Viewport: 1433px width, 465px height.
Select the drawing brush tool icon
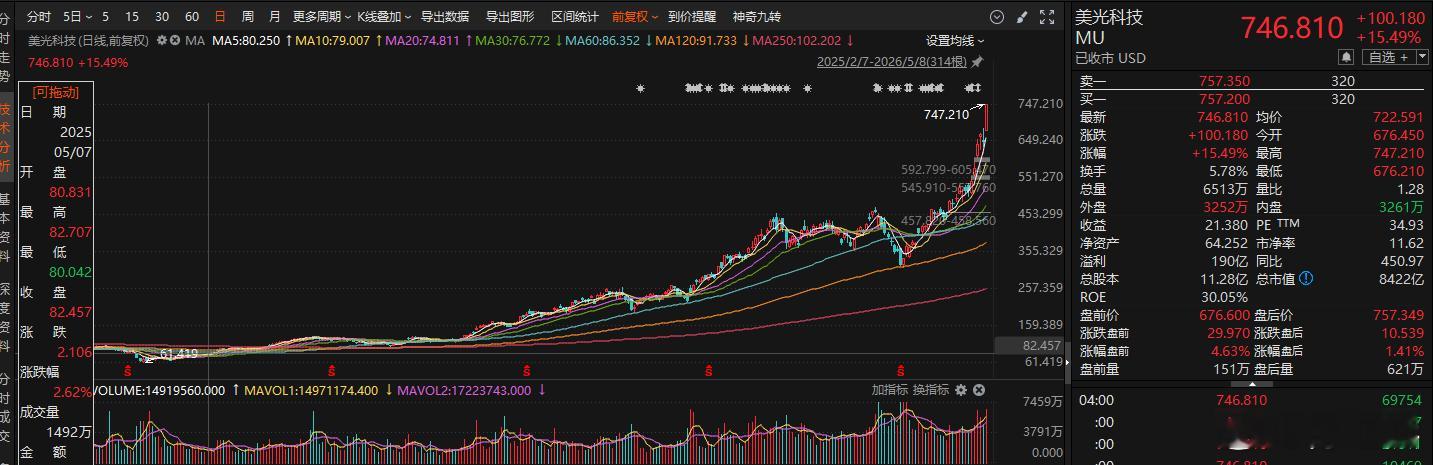pyautogui.click(x=1021, y=17)
